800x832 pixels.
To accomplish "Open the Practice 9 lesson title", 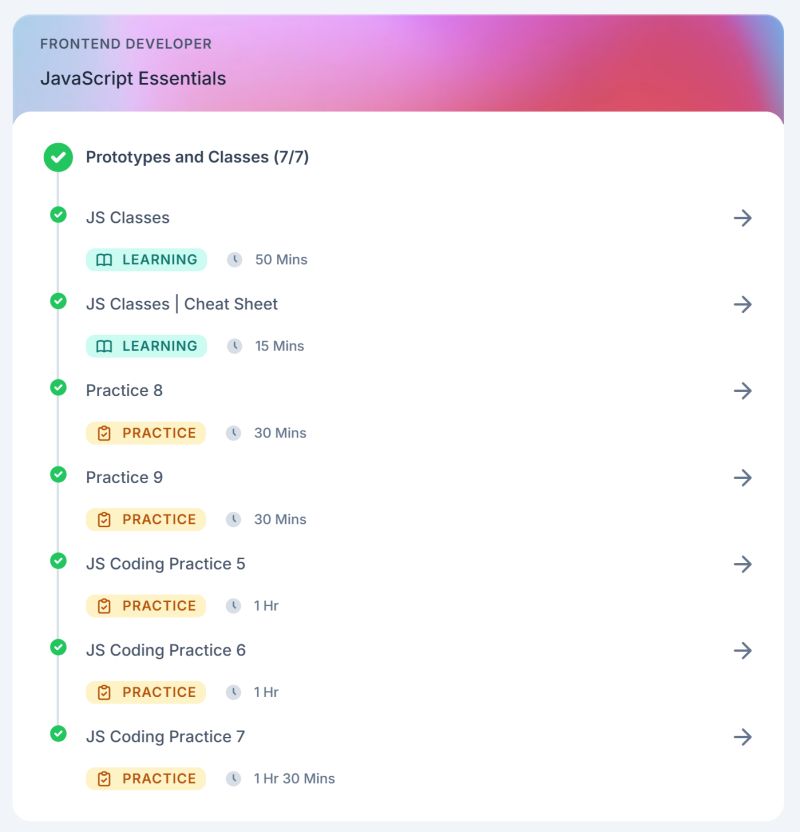I will point(124,478).
